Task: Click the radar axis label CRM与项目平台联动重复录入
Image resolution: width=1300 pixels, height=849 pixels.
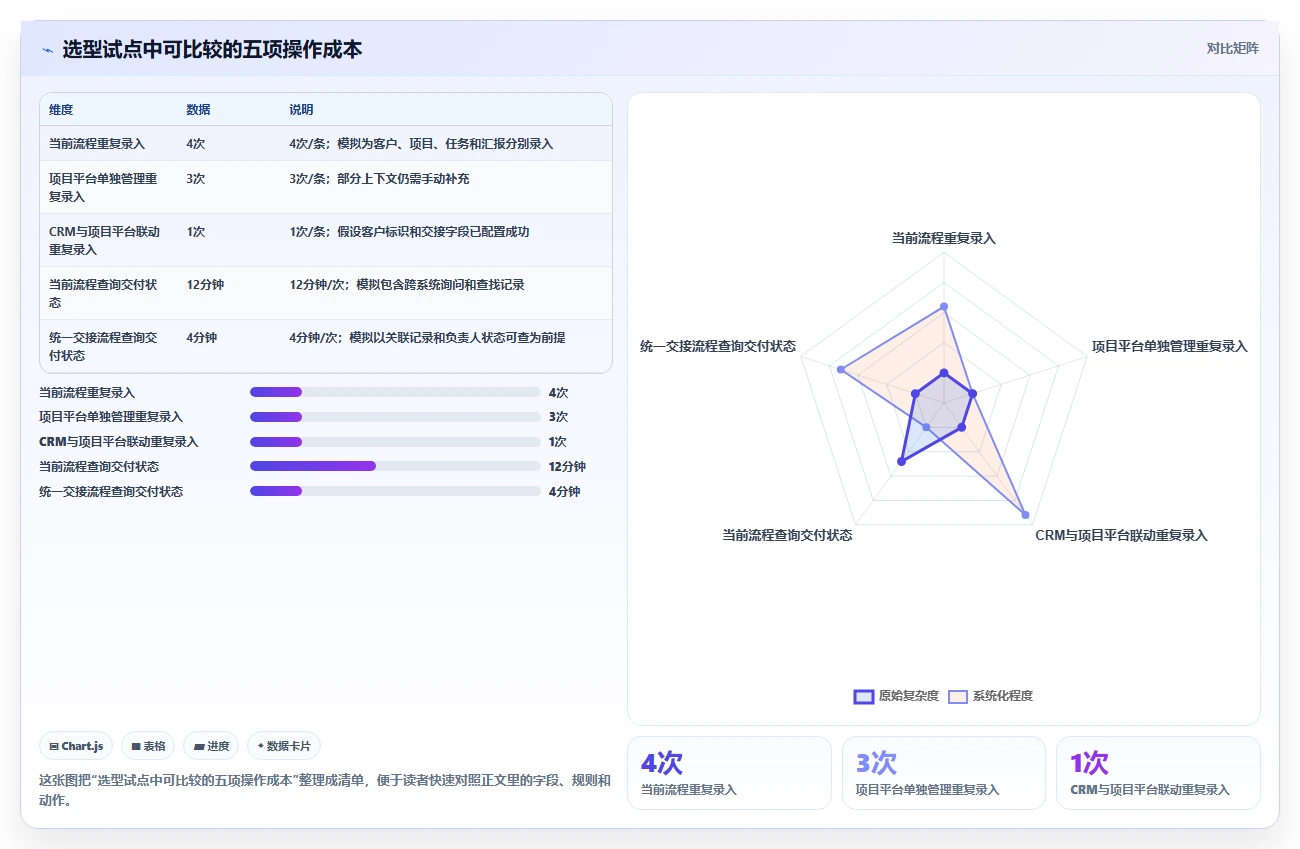Action: tap(1121, 535)
